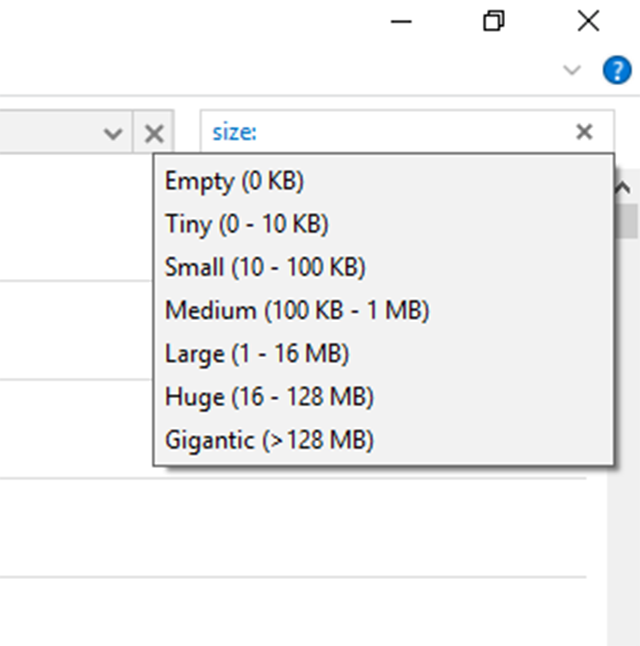Image resolution: width=640 pixels, height=646 pixels.
Task: Filter by Huge (16 - 128 MB)
Action: [269, 397]
